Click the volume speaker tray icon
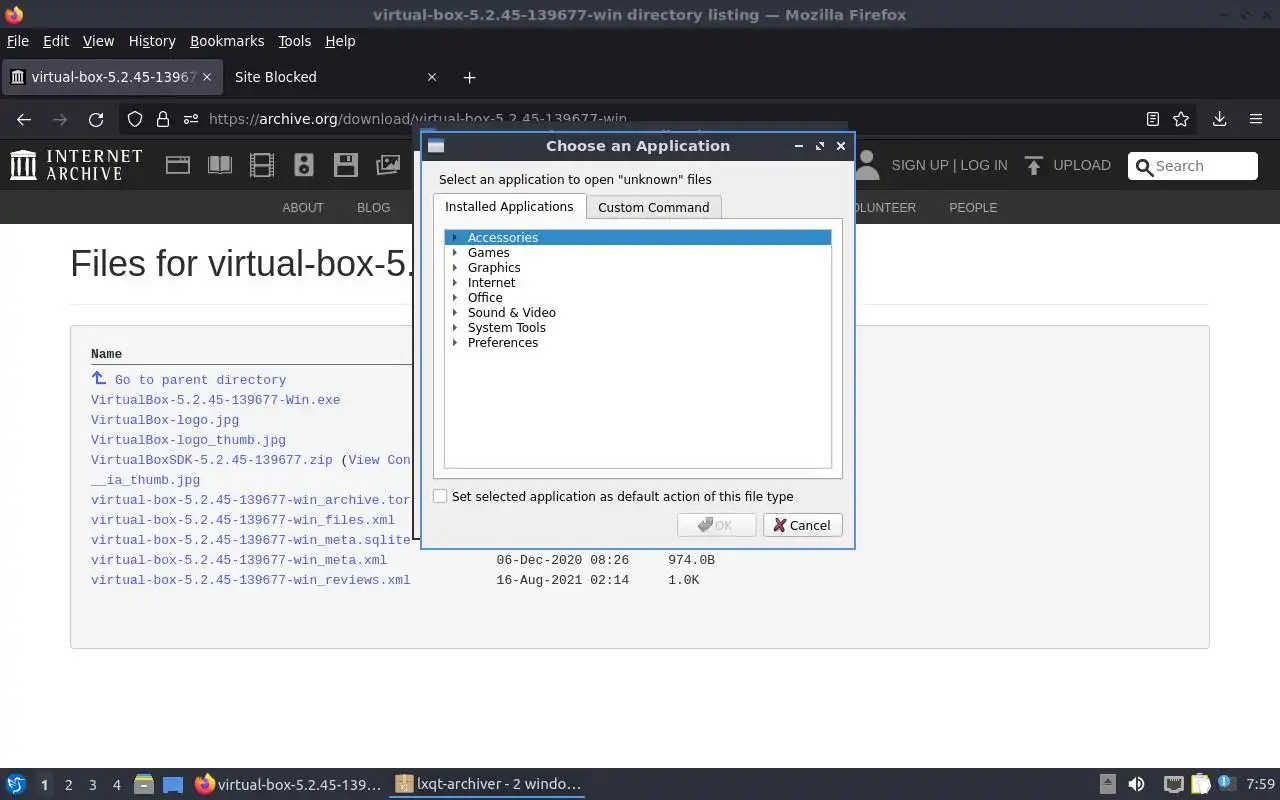The width and height of the screenshot is (1280, 800). click(x=1136, y=784)
